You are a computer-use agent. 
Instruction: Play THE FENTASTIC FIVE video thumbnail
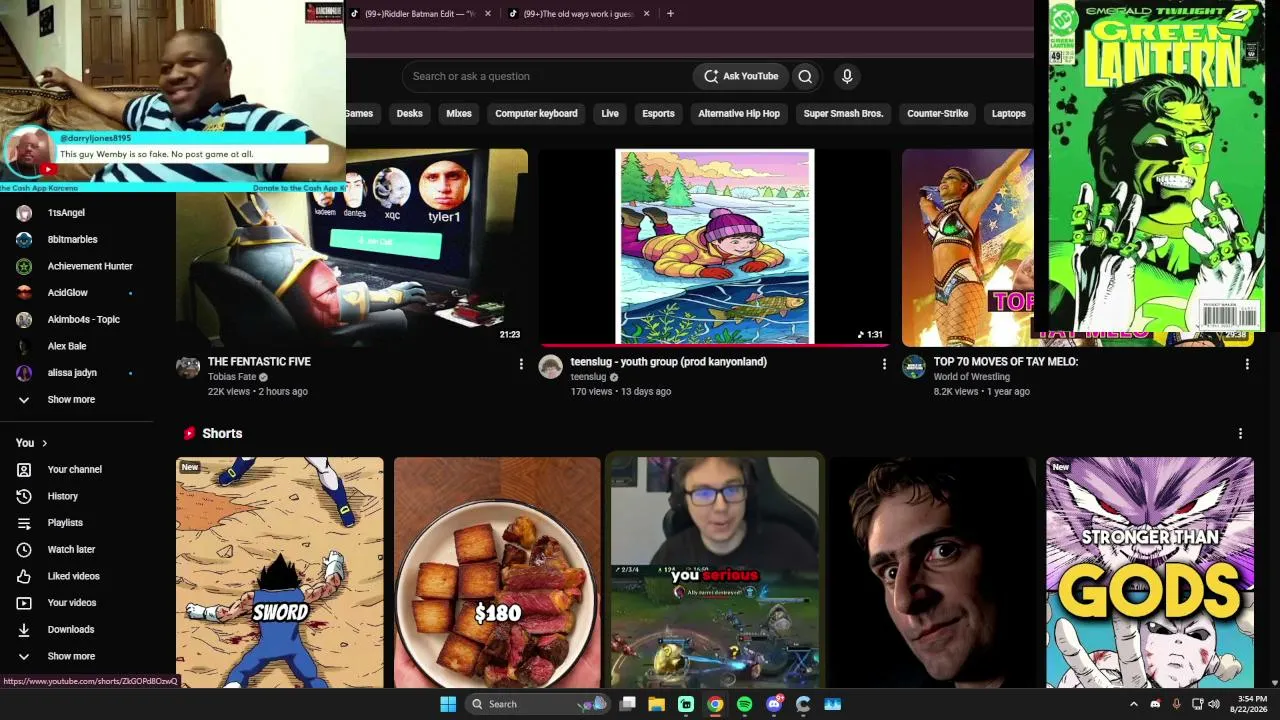coord(352,248)
